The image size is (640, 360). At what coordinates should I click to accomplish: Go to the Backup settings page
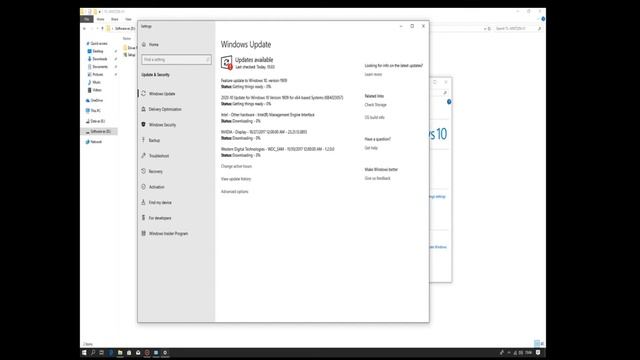point(154,140)
